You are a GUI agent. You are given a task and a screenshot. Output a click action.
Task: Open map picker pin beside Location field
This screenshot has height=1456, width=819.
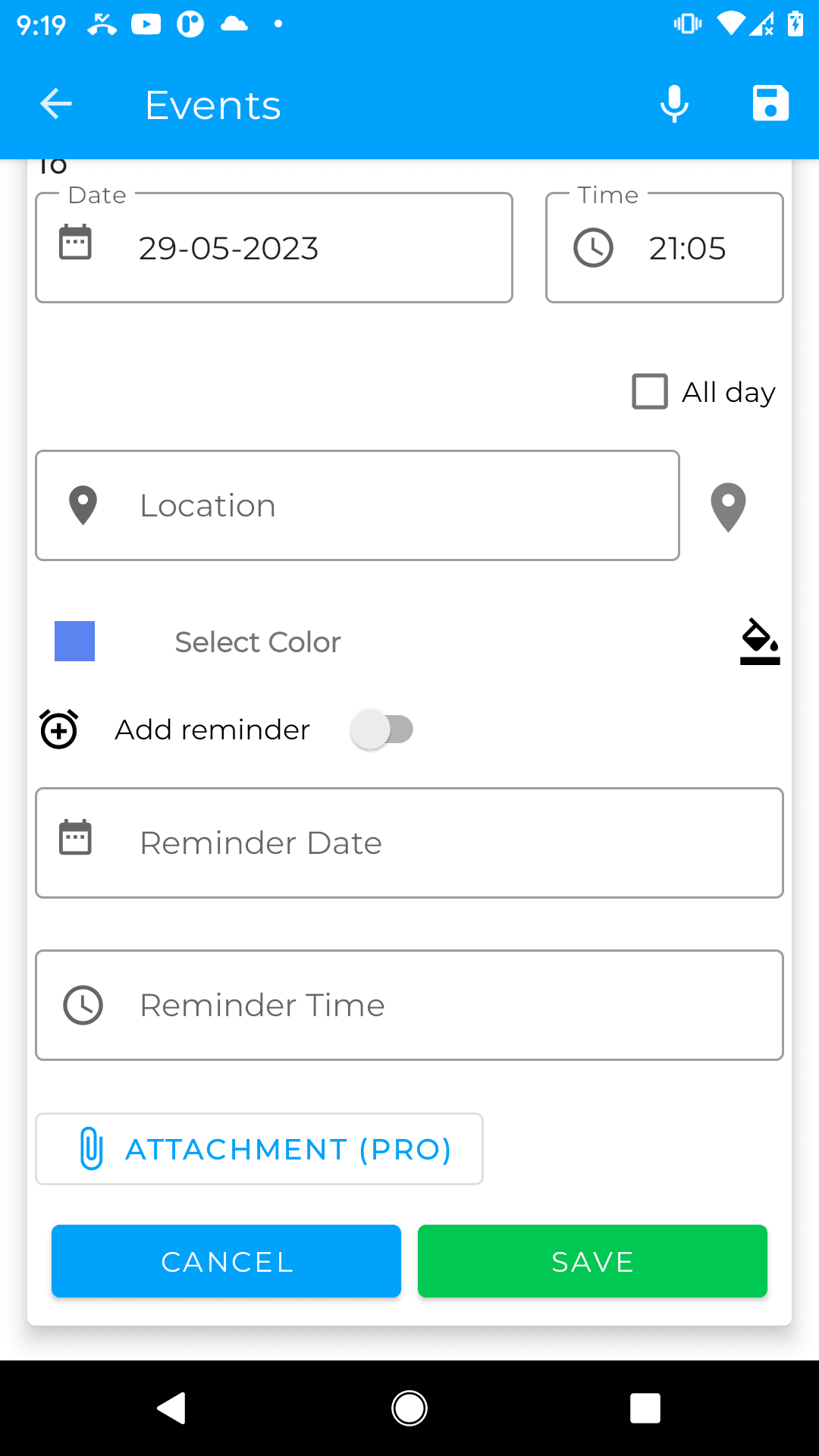pos(728,507)
